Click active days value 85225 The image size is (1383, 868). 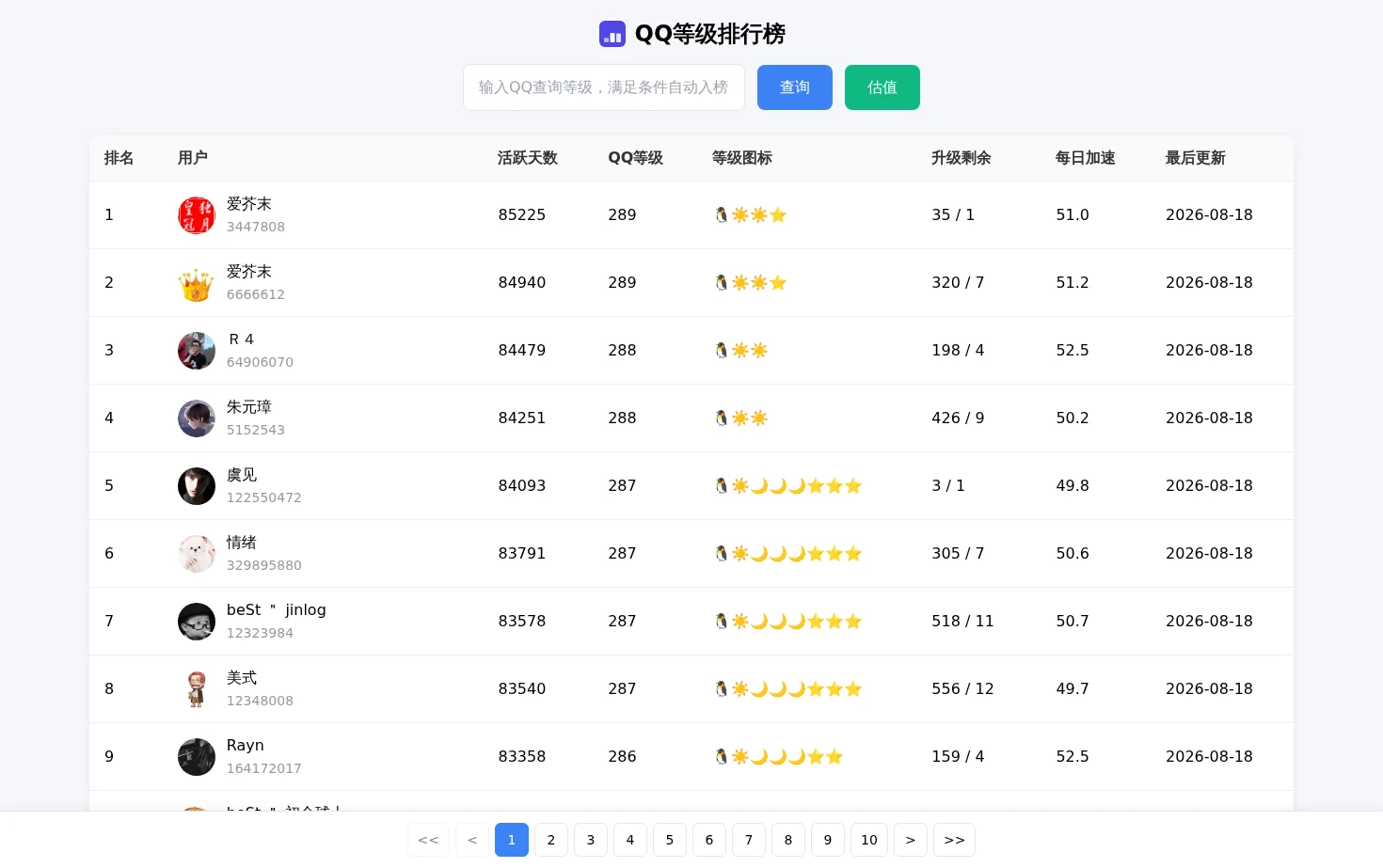pos(522,215)
